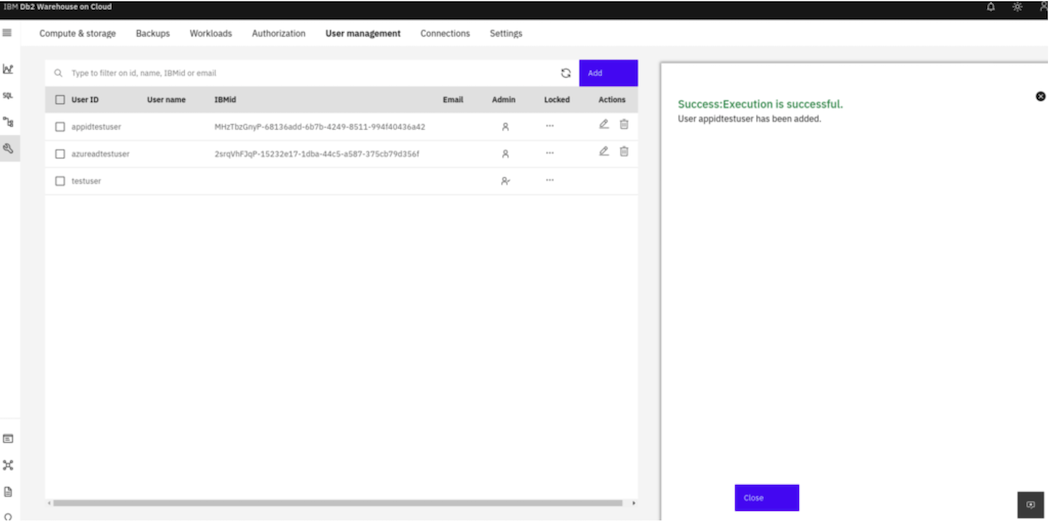Select the wrench administration sidebar icon

point(9,149)
